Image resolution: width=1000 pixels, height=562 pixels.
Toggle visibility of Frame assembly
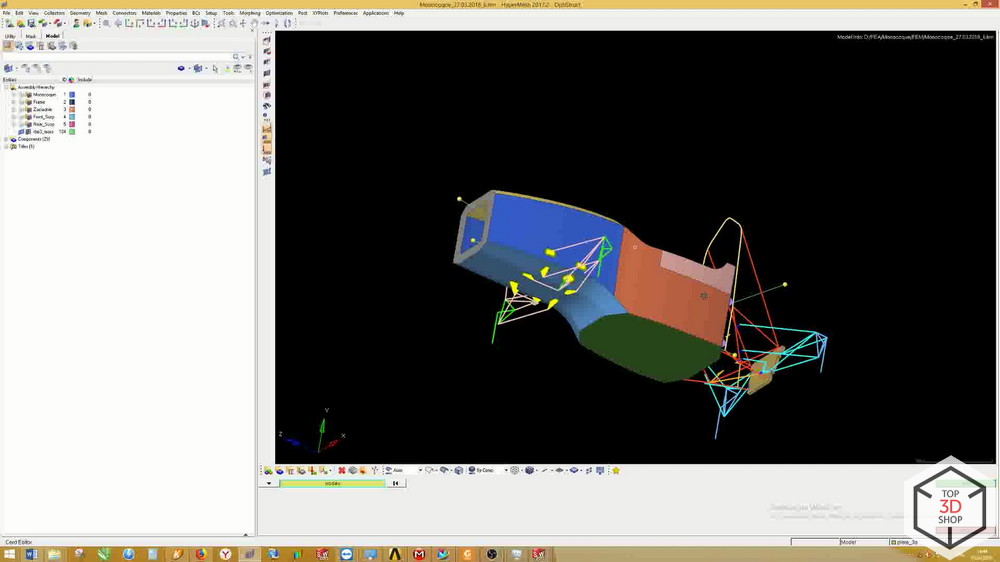29,102
